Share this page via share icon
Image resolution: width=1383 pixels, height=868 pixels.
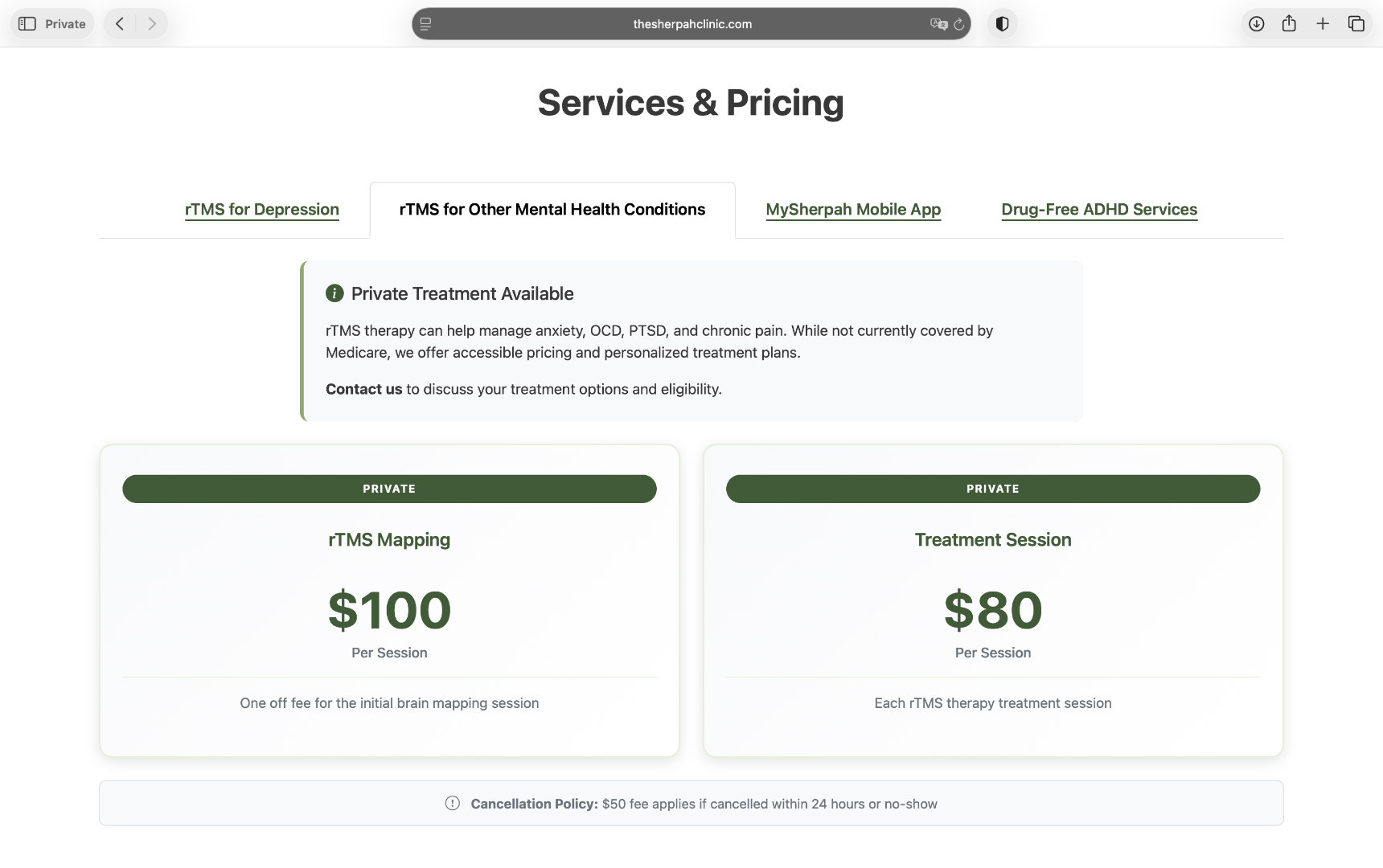(1289, 24)
